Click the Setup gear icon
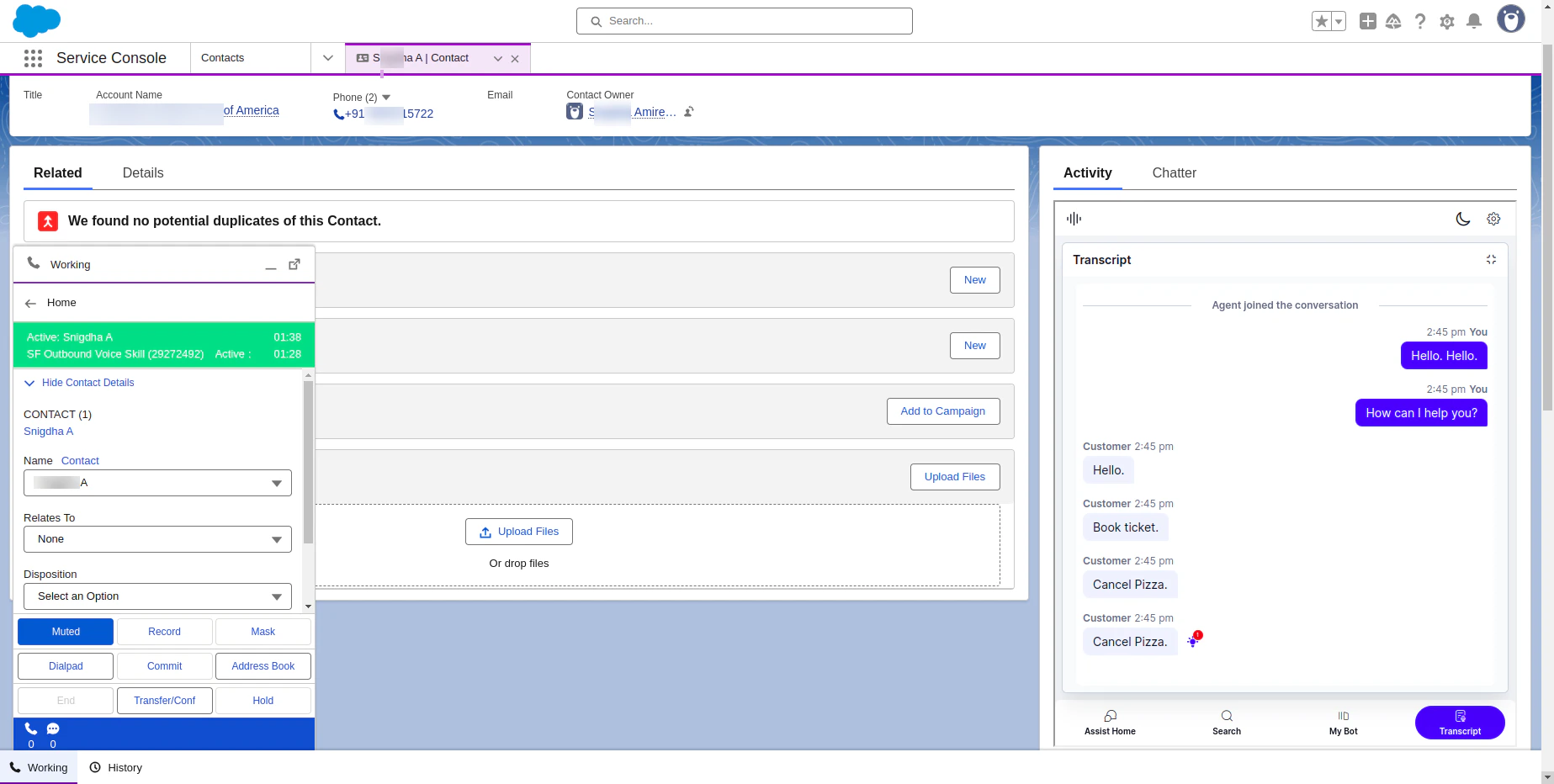Viewport: 1554px width, 784px height. [x=1447, y=21]
